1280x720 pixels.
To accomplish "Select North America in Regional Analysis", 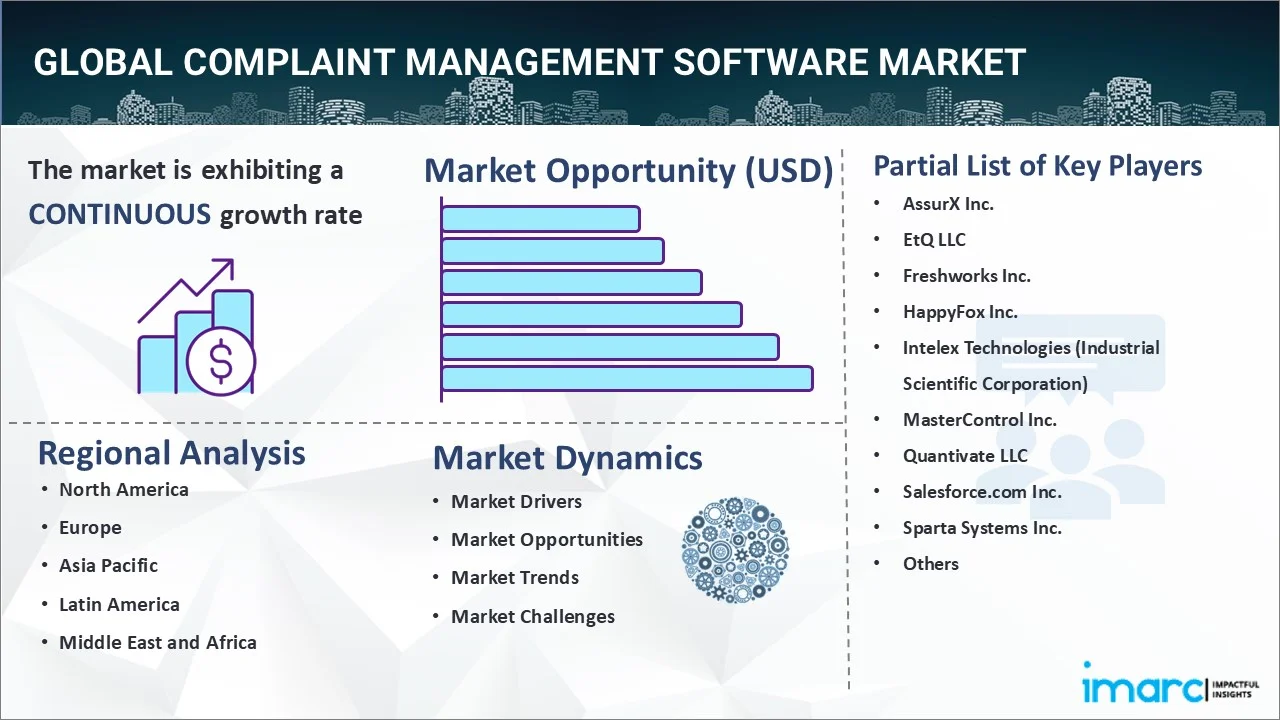I will pyautogui.click(x=123, y=489).
